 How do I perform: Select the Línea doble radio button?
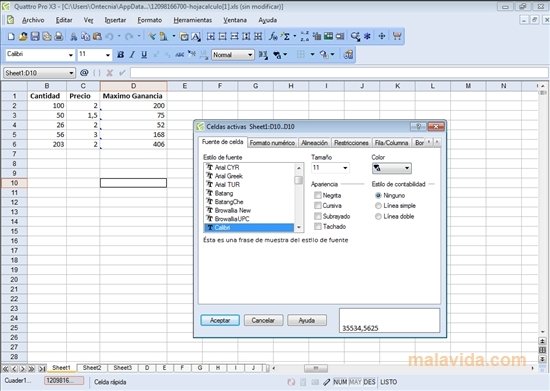378,216
